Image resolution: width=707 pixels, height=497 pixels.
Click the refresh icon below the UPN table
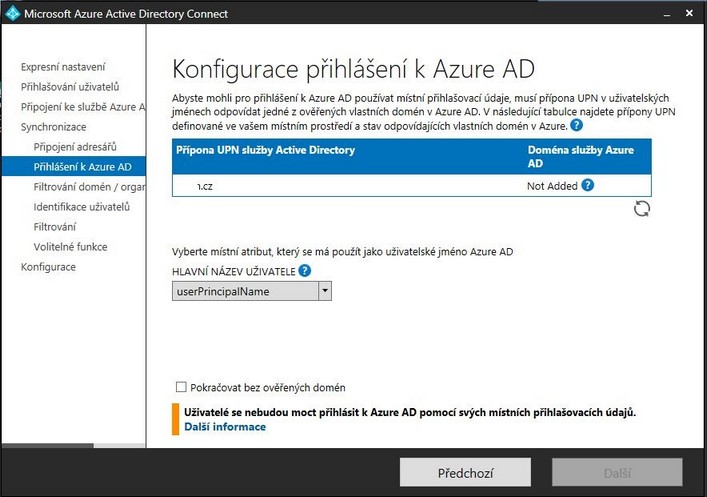pos(642,209)
